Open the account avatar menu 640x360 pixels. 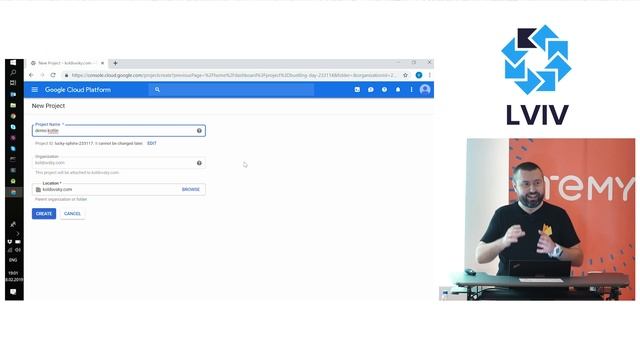point(425,89)
